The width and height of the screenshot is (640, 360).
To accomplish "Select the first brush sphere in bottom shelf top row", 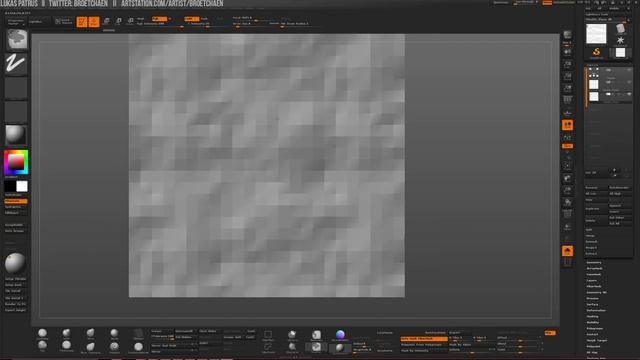I will pyautogui.click(x=42, y=333).
